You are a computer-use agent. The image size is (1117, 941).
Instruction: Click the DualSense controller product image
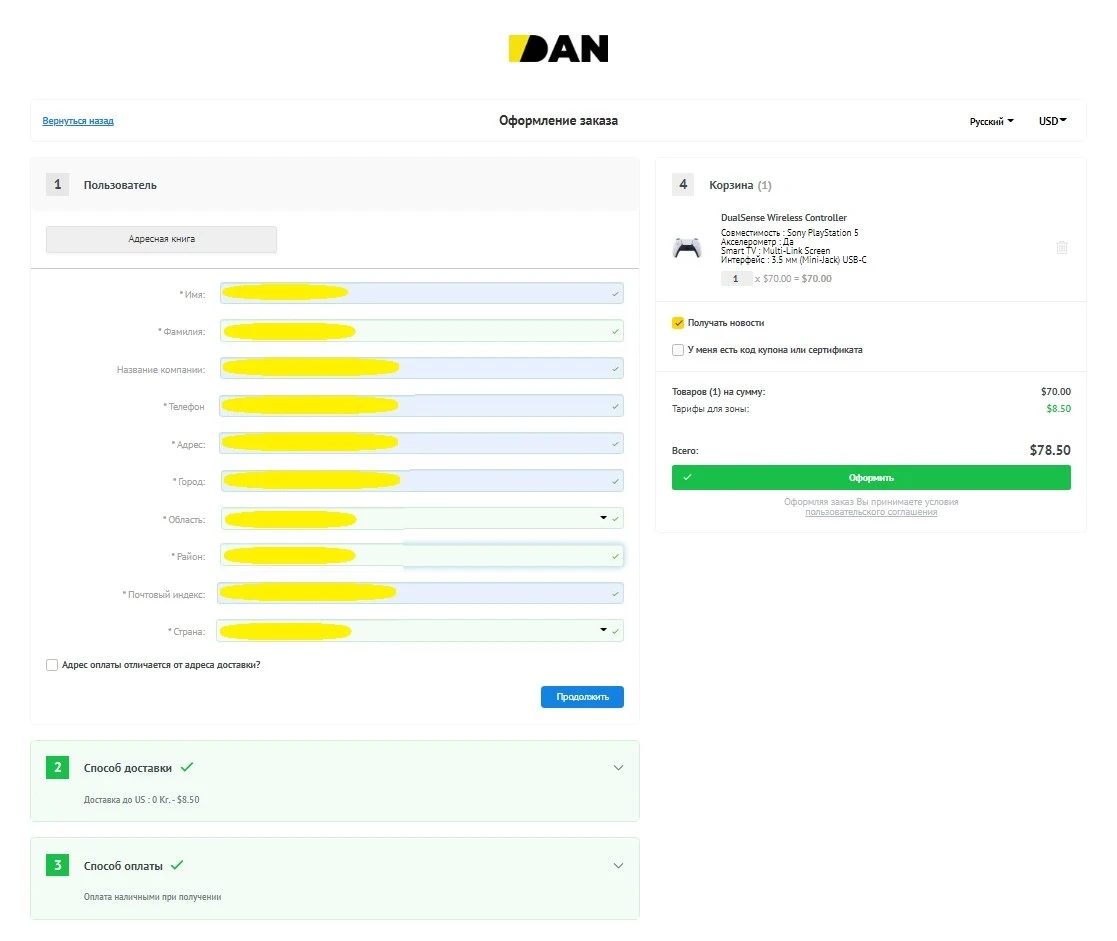pos(687,248)
